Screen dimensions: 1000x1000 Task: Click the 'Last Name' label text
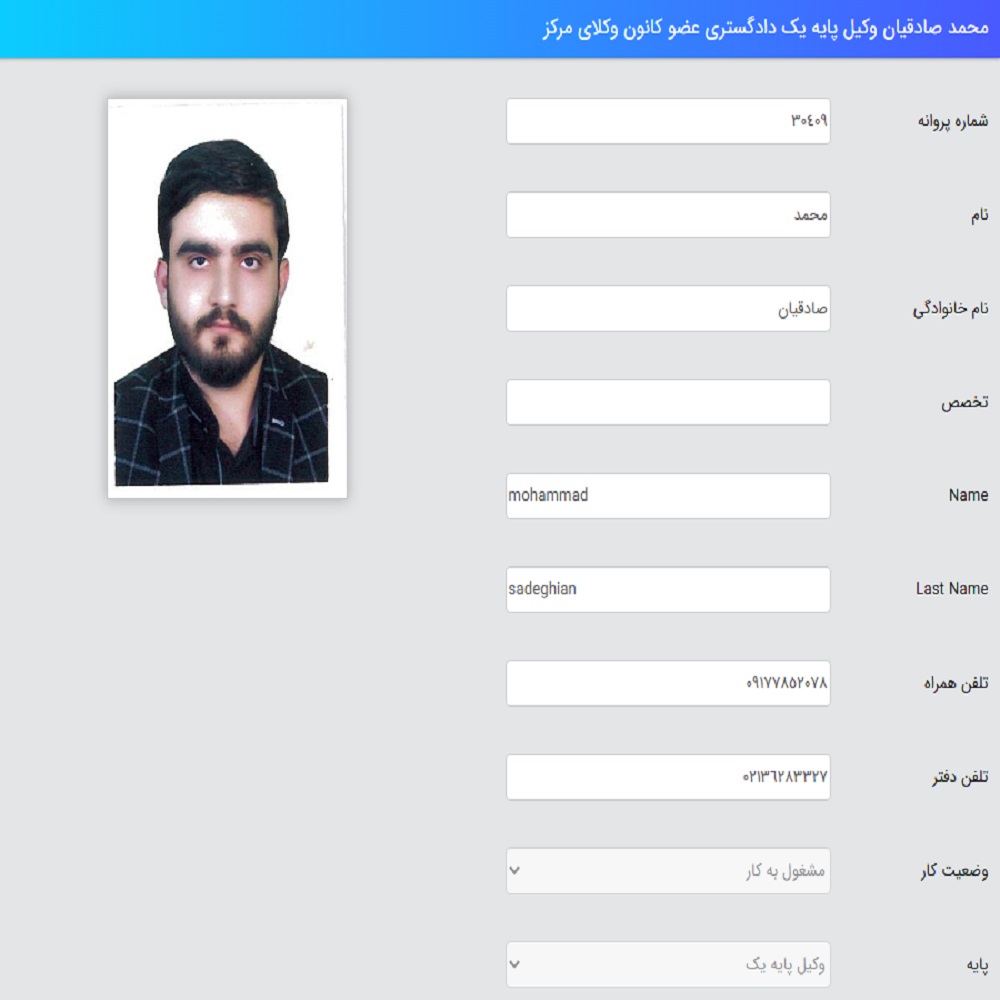(x=952, y=589)
